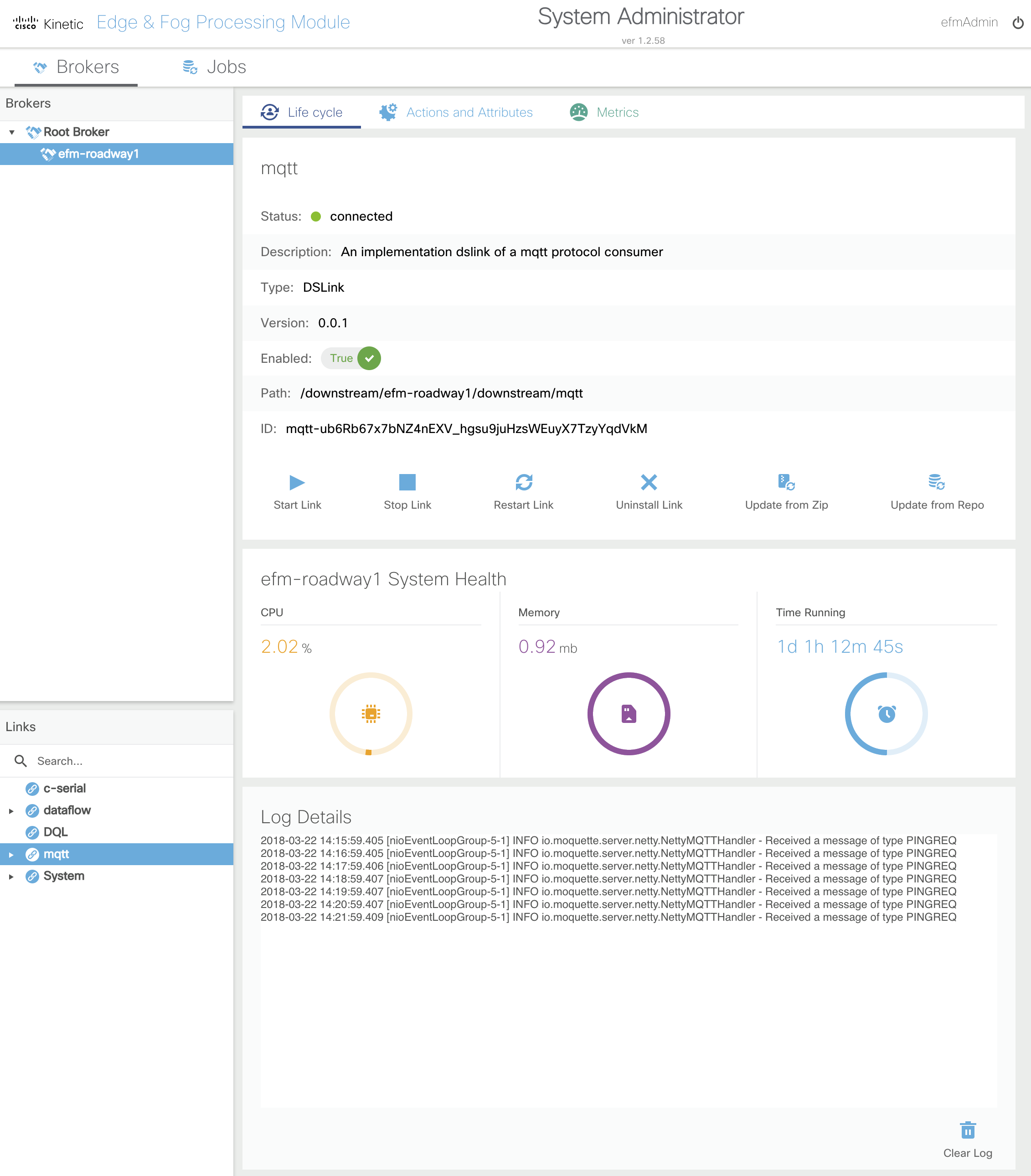Screen dimensions: 1031x1176
Task: Click the efm-roadway1 handshake icon
Action: pyautogui.click(x=48, y=154)
